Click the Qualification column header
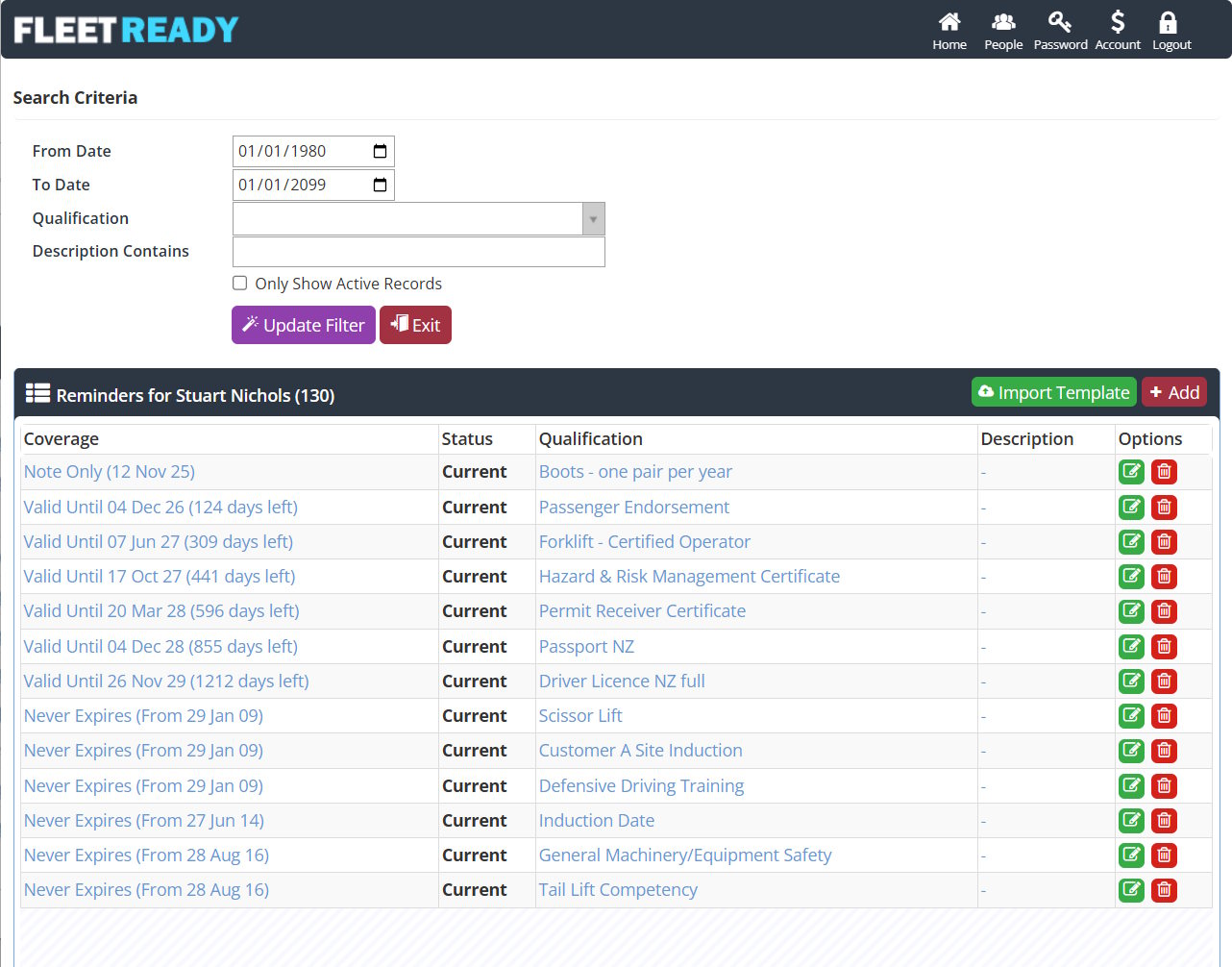The image size is (1232, 967). coord(591,438)
